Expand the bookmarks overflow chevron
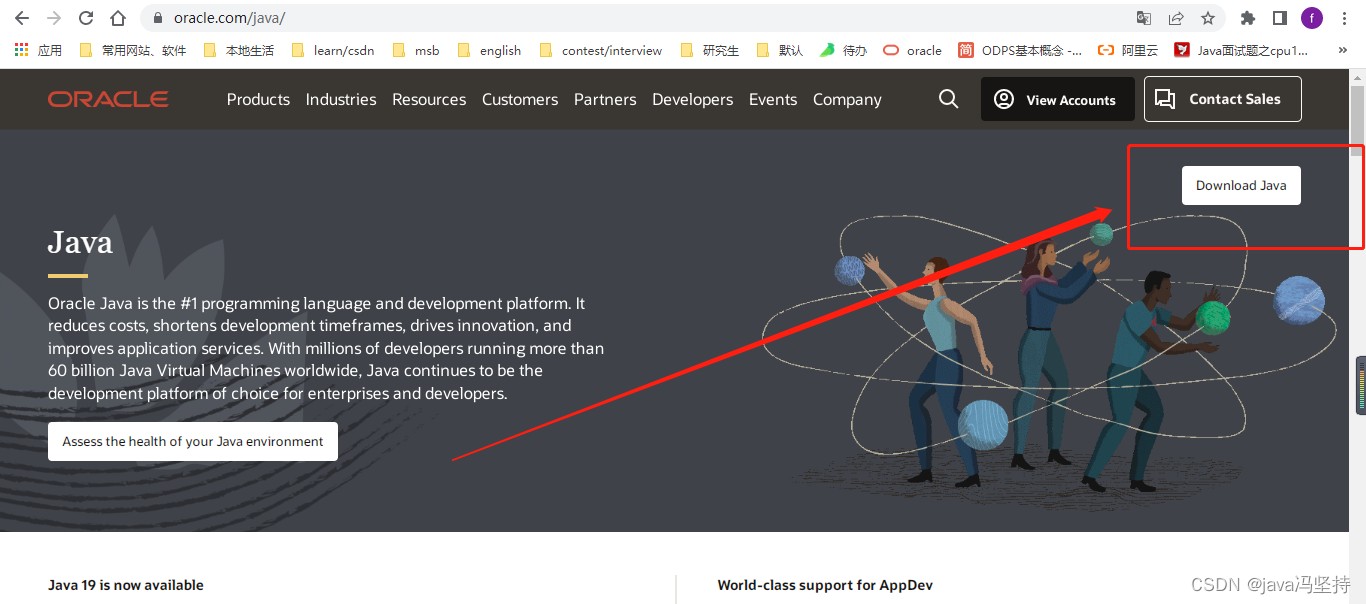 point(1342,50)
